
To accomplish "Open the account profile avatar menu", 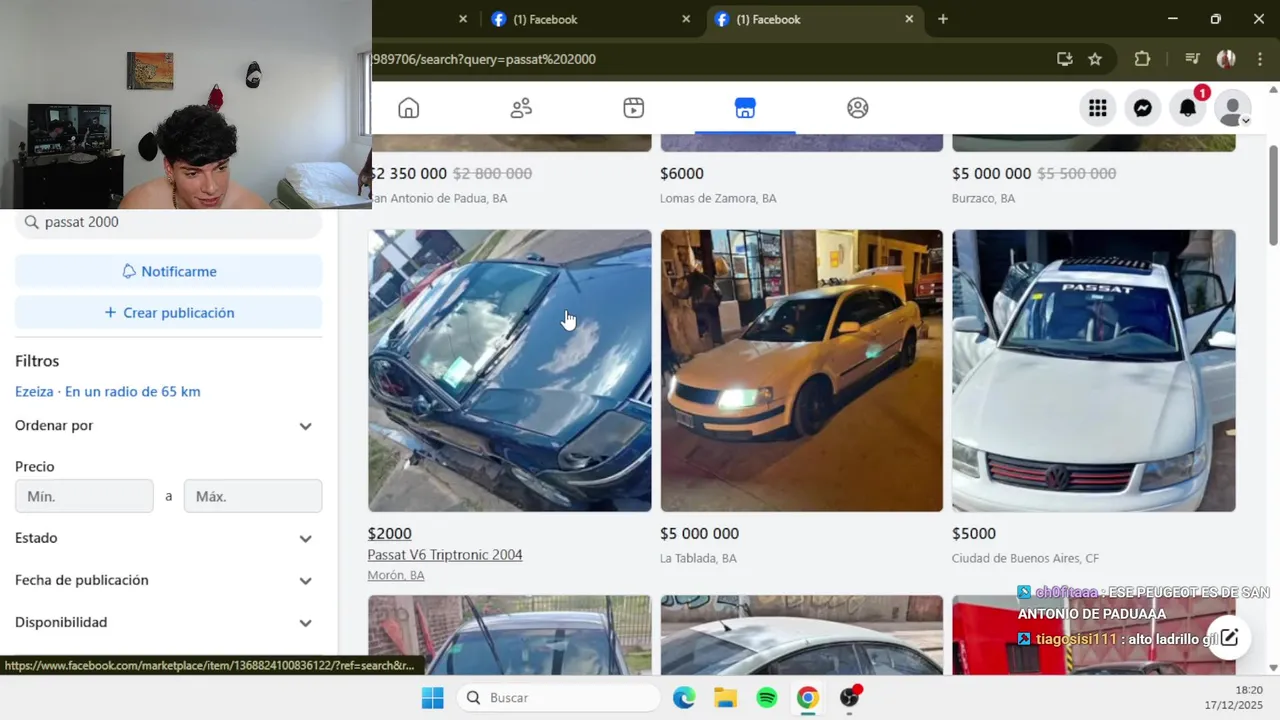I will click(1232, 108).
